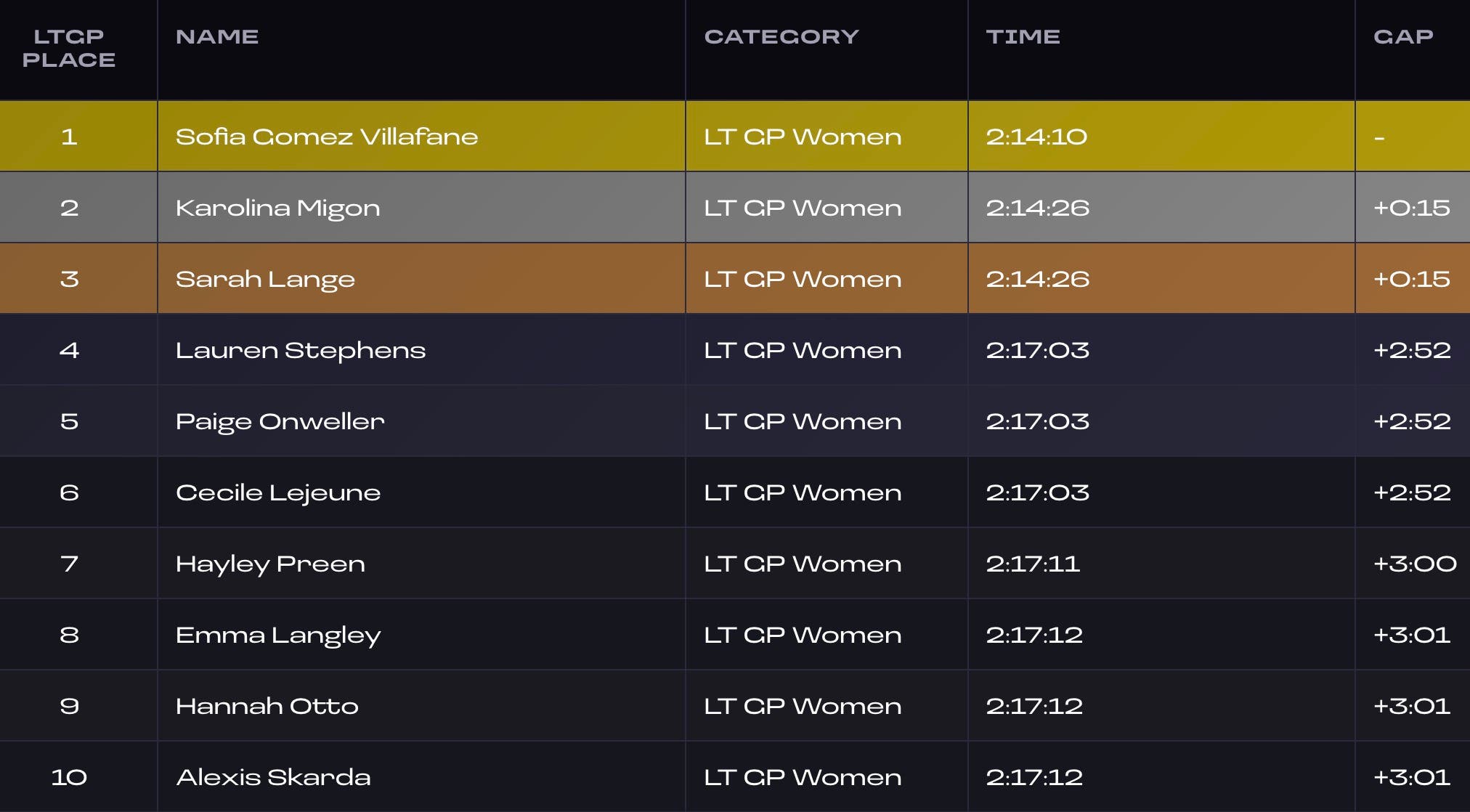This screenshot has width=1470, height=812.
Task: Click the LTGP PLACE column header
Action: click(69, 48)
